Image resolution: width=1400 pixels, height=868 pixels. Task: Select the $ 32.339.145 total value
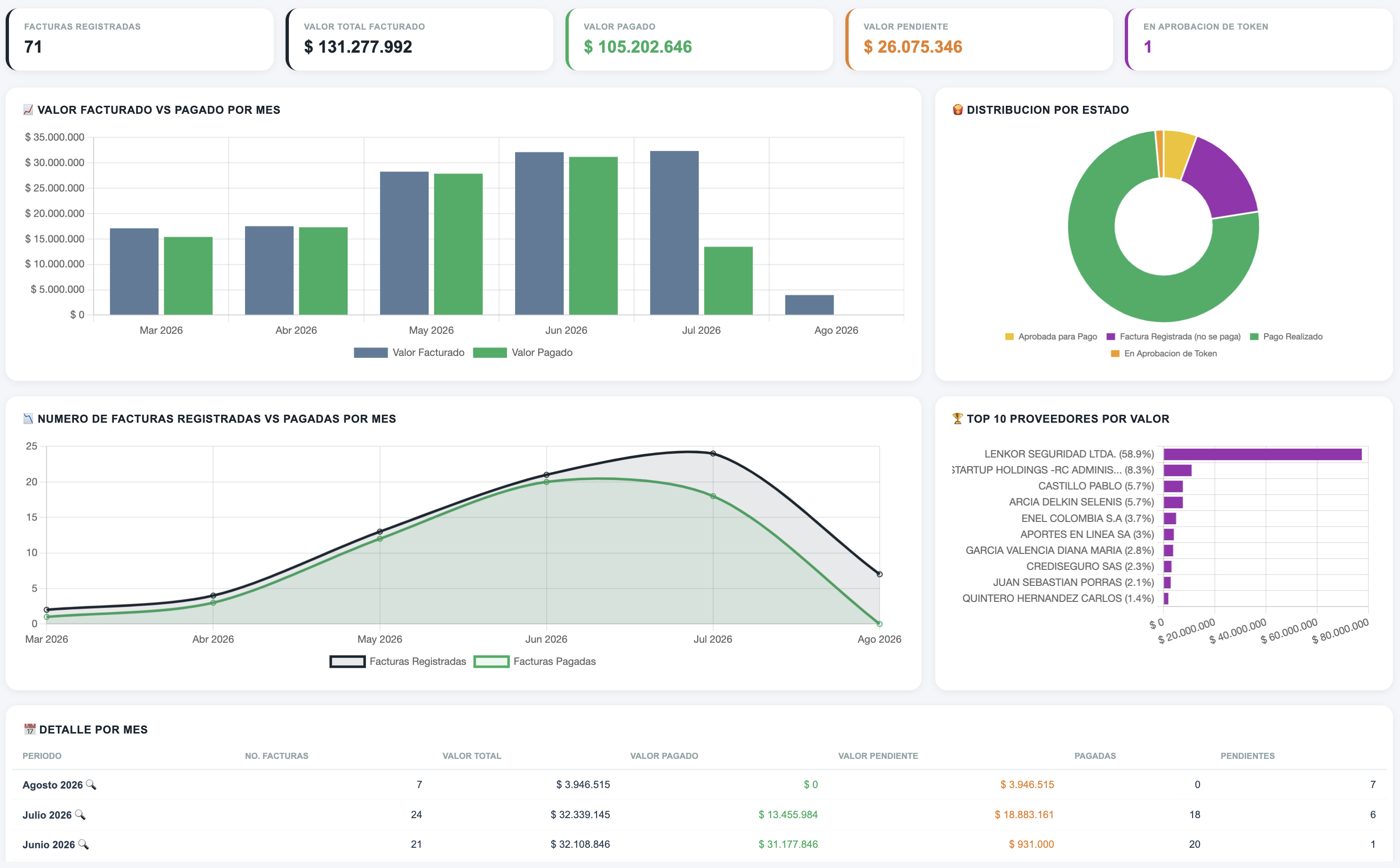click(580, 814)
